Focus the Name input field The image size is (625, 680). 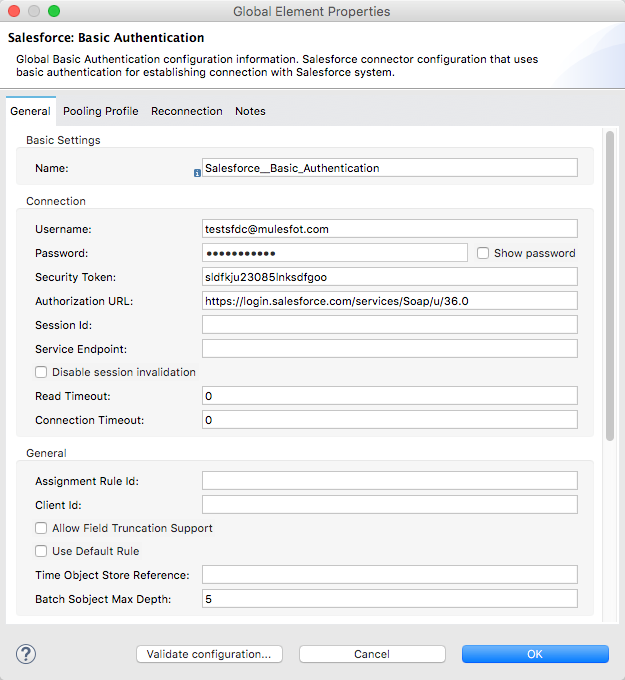click(389, 168)
